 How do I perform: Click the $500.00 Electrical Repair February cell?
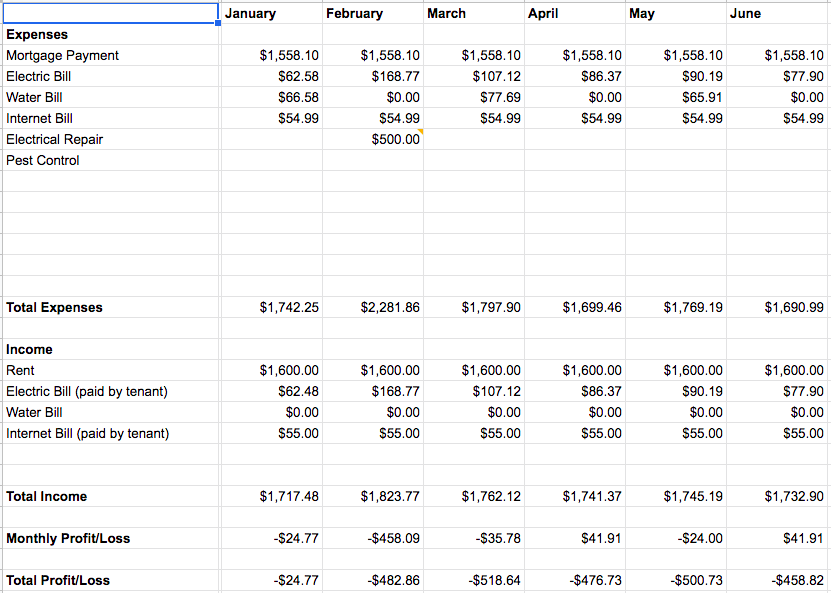tap(373, 139)
